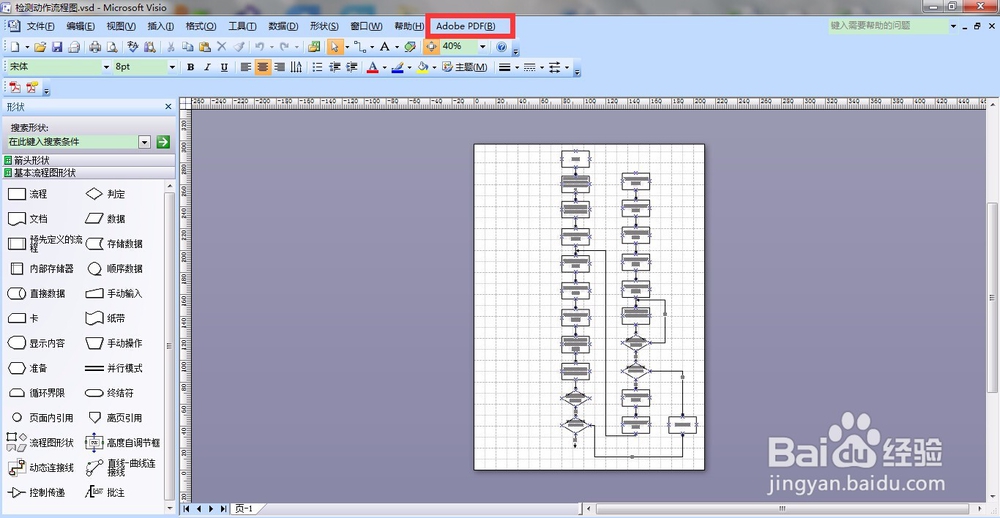This screenshot has height=518, width=1000.
Task: Click the fill color bucket swatch
Action: point(422,67)
